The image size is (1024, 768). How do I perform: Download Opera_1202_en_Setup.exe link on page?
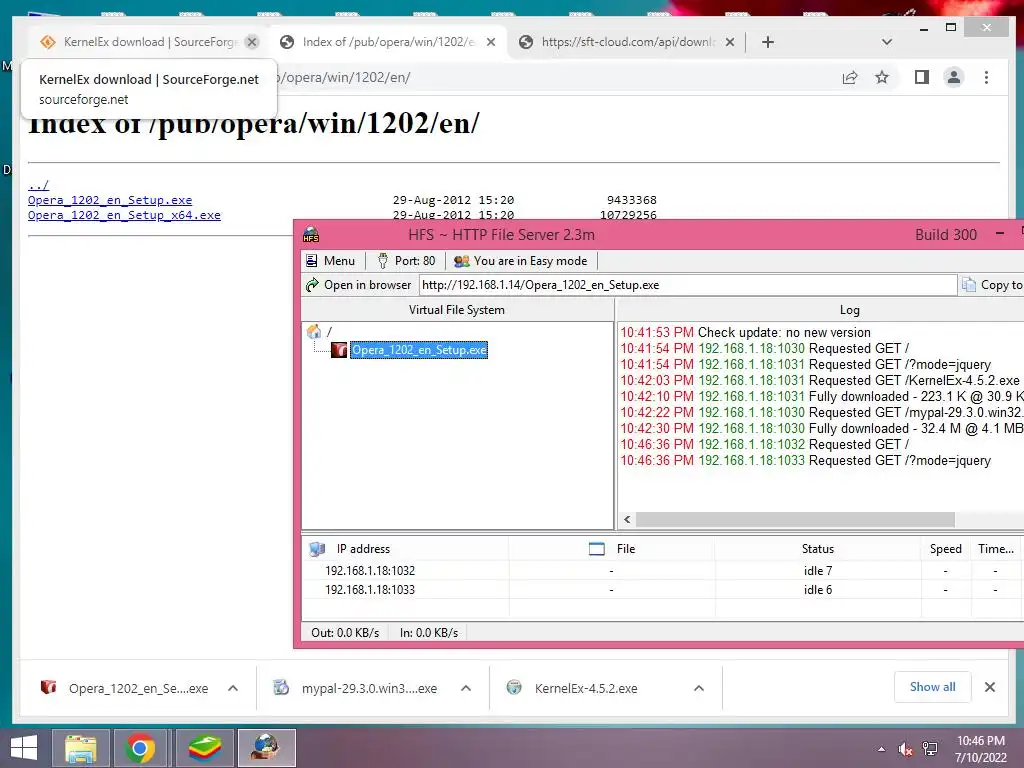pos(110,200)
